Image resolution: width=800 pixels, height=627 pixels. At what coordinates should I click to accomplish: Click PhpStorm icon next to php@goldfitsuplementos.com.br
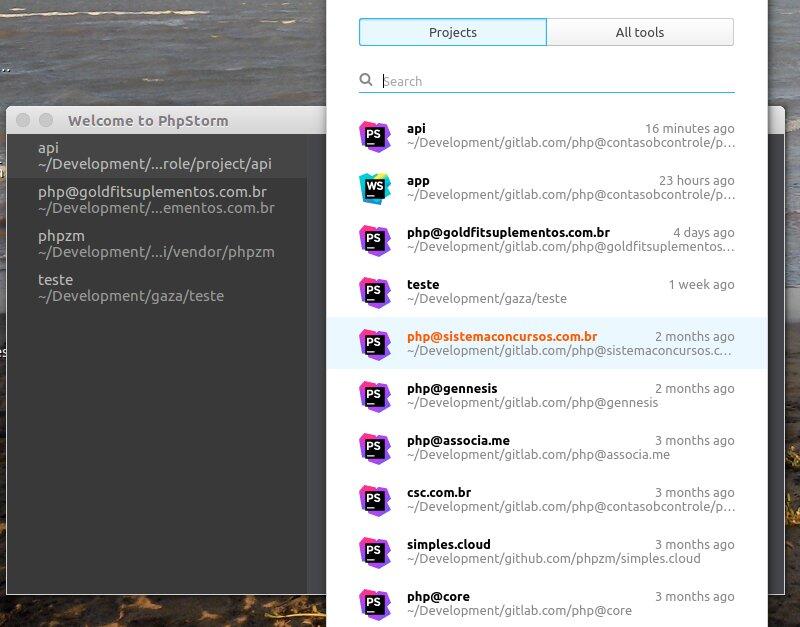pyautogui.click(x=375, y=240)
